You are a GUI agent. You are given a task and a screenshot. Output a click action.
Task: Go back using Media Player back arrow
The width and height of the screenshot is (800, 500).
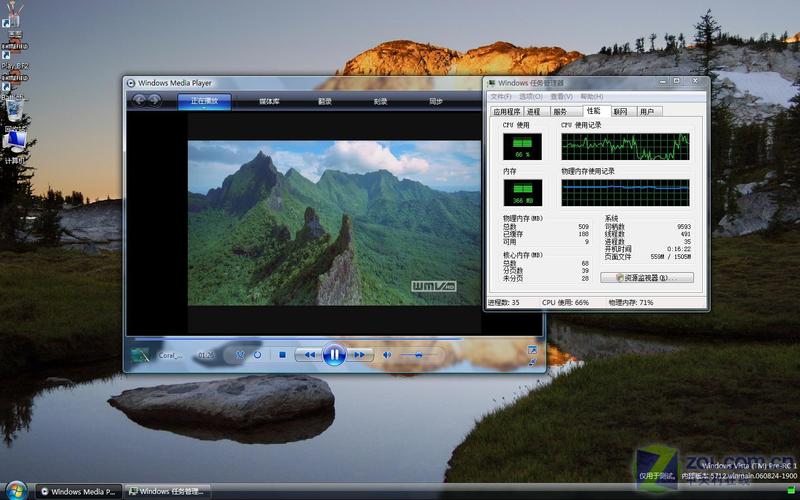click(x=139, y=100)
